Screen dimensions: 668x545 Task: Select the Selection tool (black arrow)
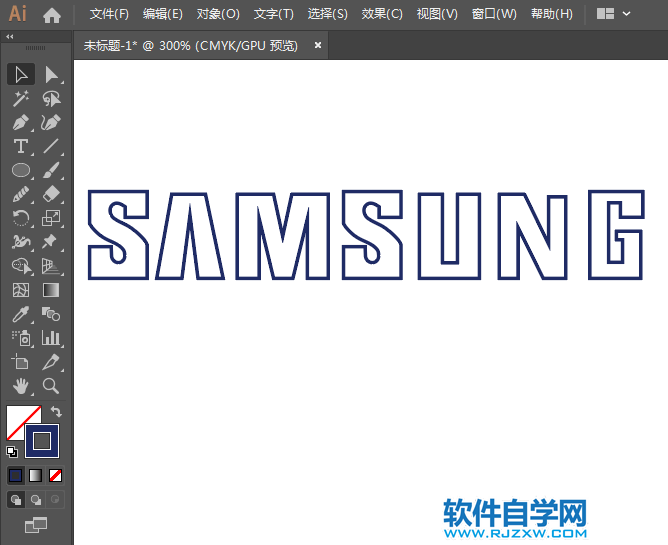pyautogui.click(x=21, y=75)
